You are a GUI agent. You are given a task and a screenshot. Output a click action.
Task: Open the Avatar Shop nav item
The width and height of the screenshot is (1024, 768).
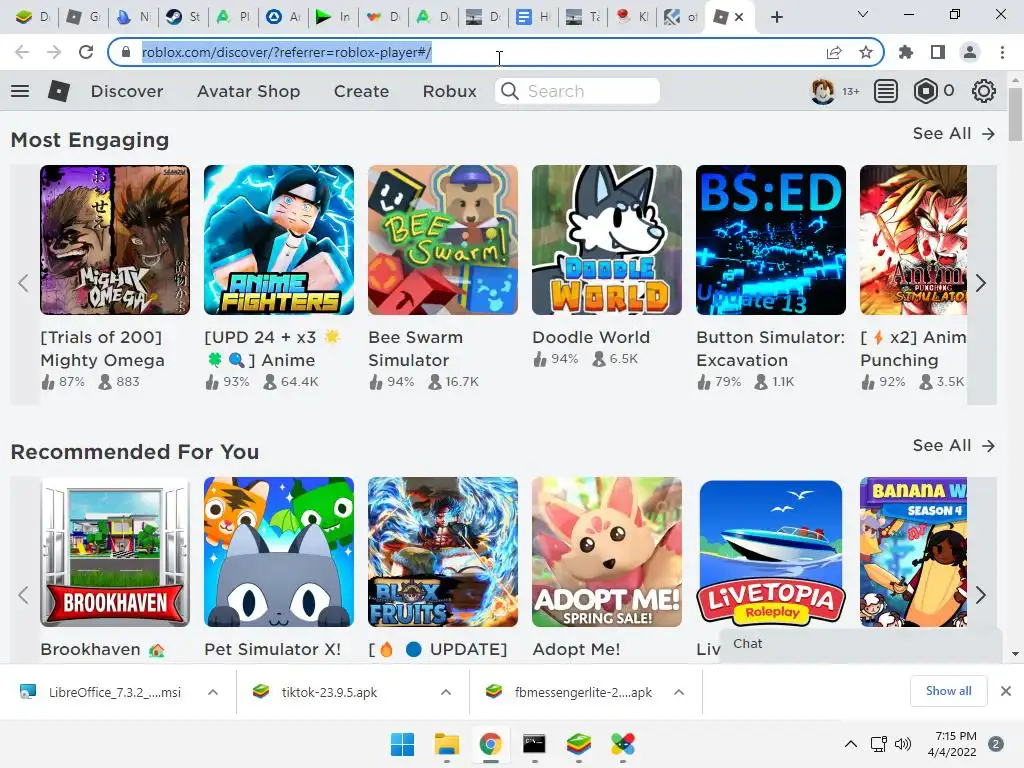pyautogui.click(x=249, y=91)
